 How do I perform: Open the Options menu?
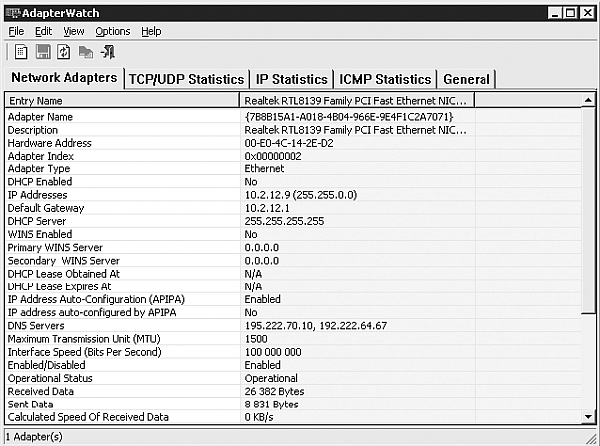click(113, 31)
